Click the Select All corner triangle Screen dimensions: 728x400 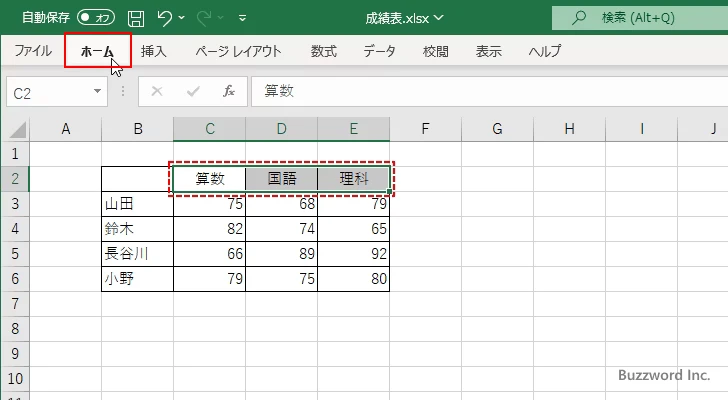click(x=17, y=129)
